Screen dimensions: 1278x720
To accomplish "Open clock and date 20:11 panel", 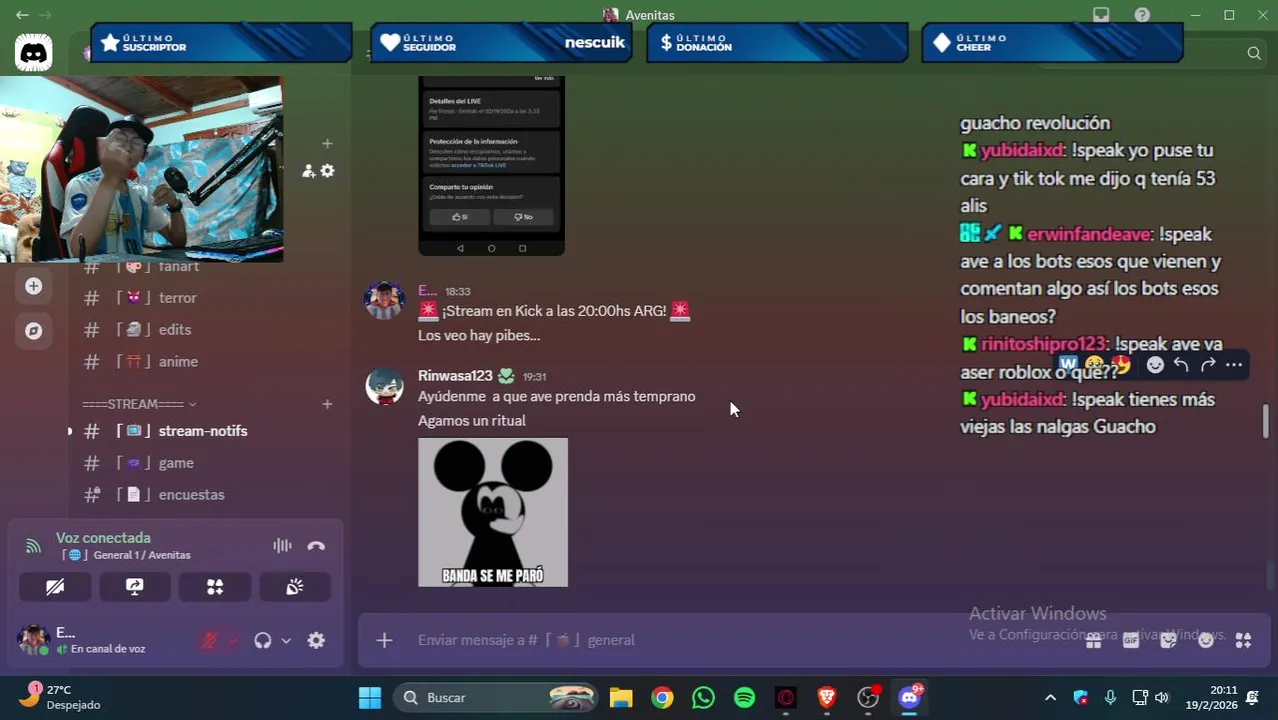I will pyautogui.click(x=1211, y=698).
